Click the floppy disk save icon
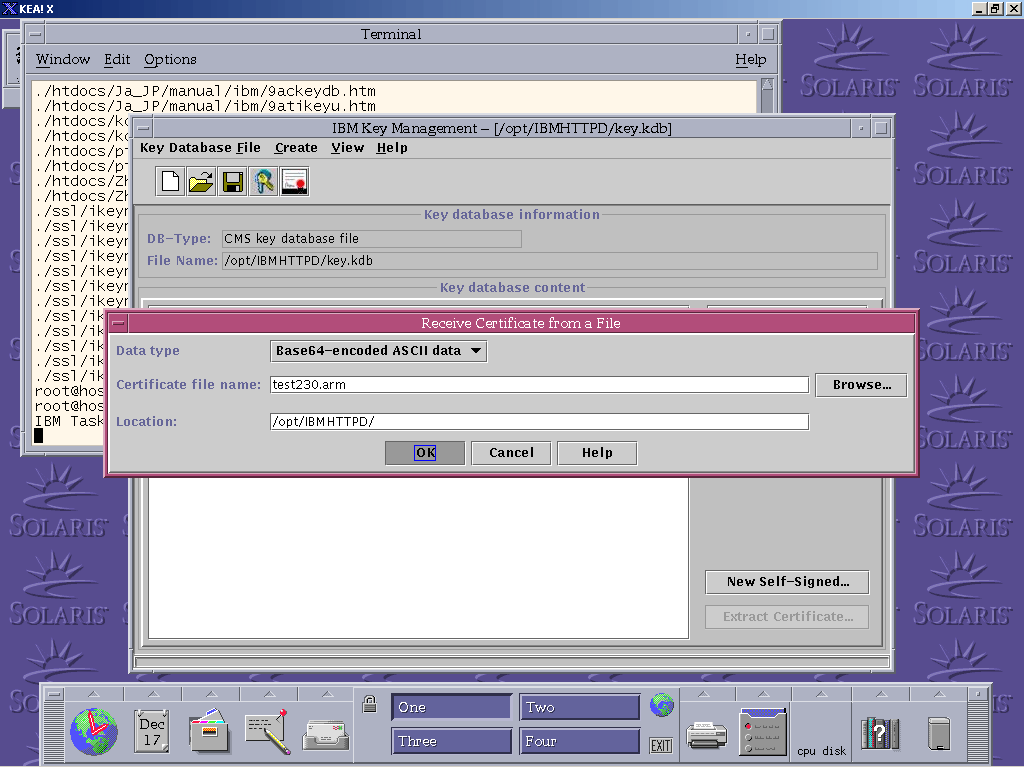The width and height of the screenshot is (1024, 768). 233,181
